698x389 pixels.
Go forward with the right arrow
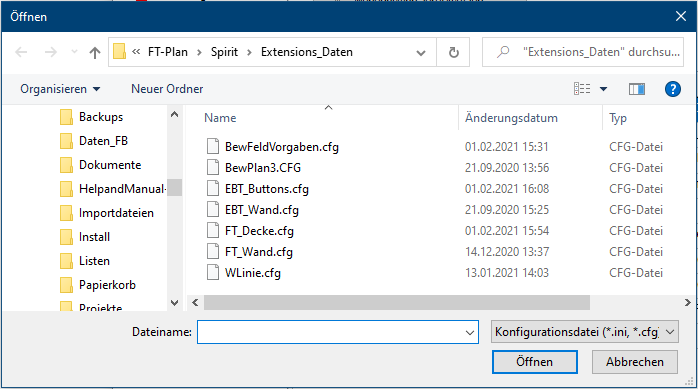[51, 53]
